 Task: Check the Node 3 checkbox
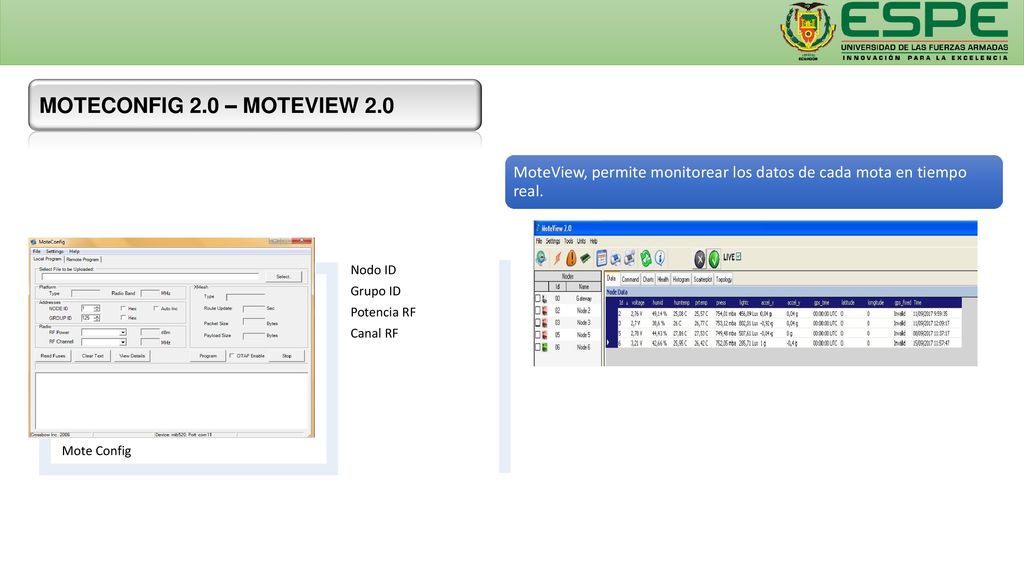coord(538,323)
